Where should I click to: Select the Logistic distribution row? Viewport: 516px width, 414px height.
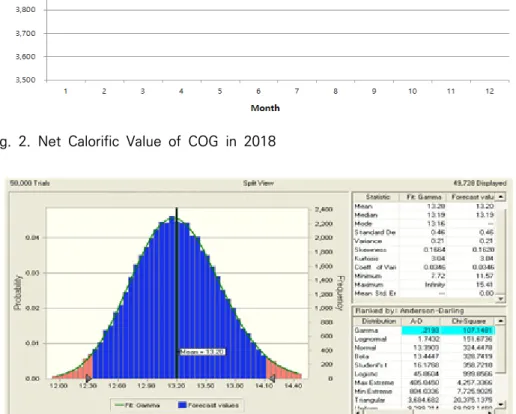(x=425, y=374)
